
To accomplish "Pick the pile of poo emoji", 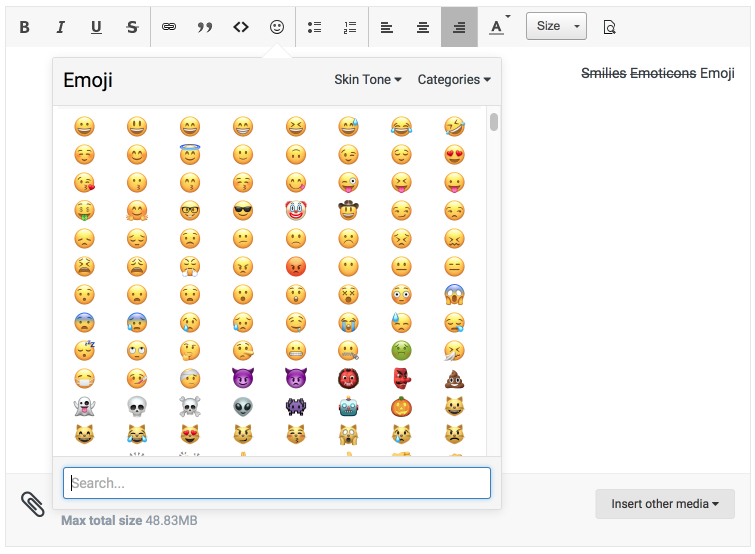I will pos(454,378).
